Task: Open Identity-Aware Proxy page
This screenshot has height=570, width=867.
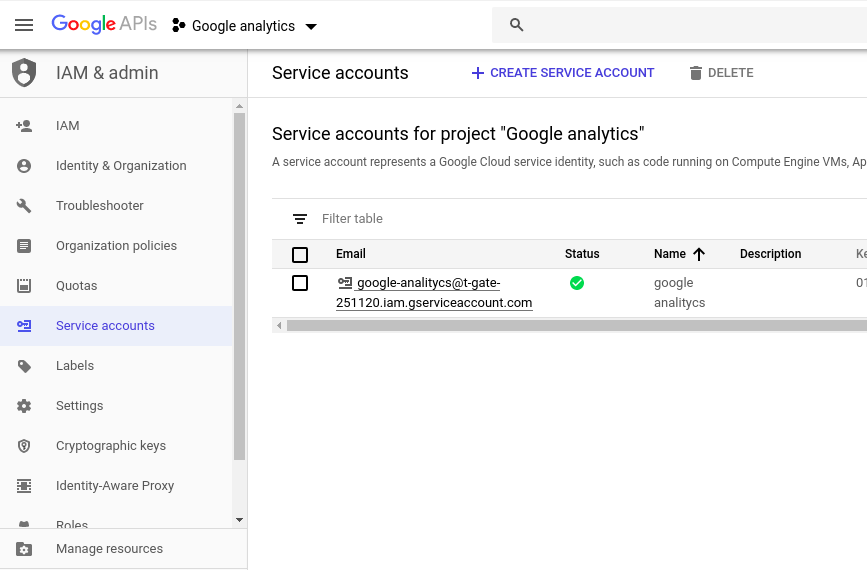Action: [x=116, y=485]
